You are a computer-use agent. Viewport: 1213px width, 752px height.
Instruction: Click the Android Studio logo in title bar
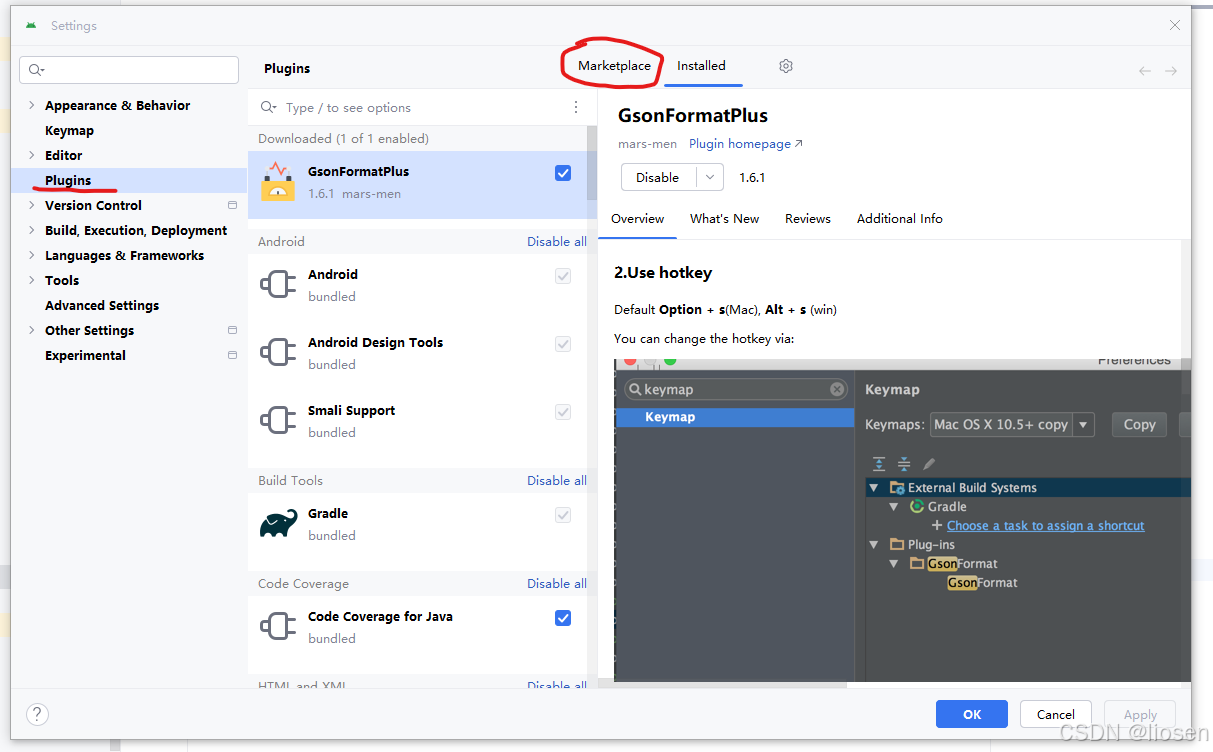(x=32, y=25)
